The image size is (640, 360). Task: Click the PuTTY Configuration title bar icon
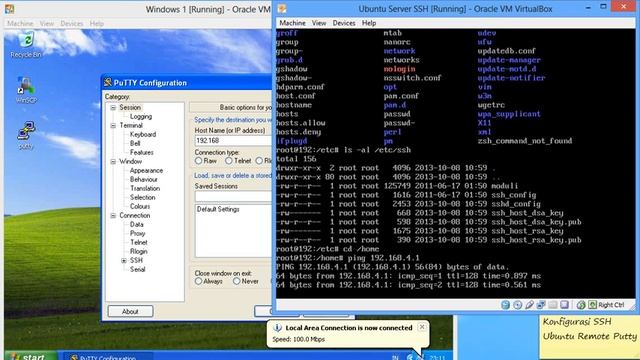(x=108, y=82)
